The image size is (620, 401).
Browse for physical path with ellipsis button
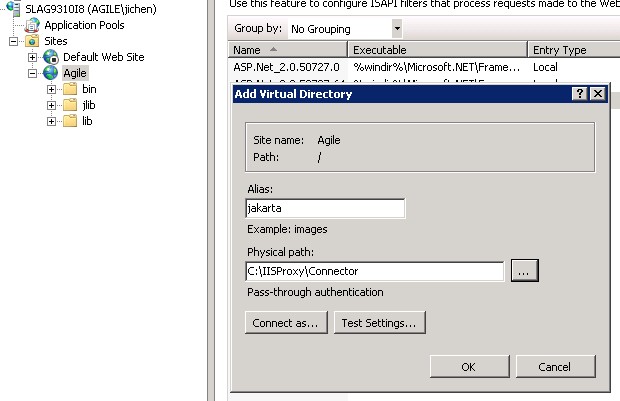coord(525,271)
